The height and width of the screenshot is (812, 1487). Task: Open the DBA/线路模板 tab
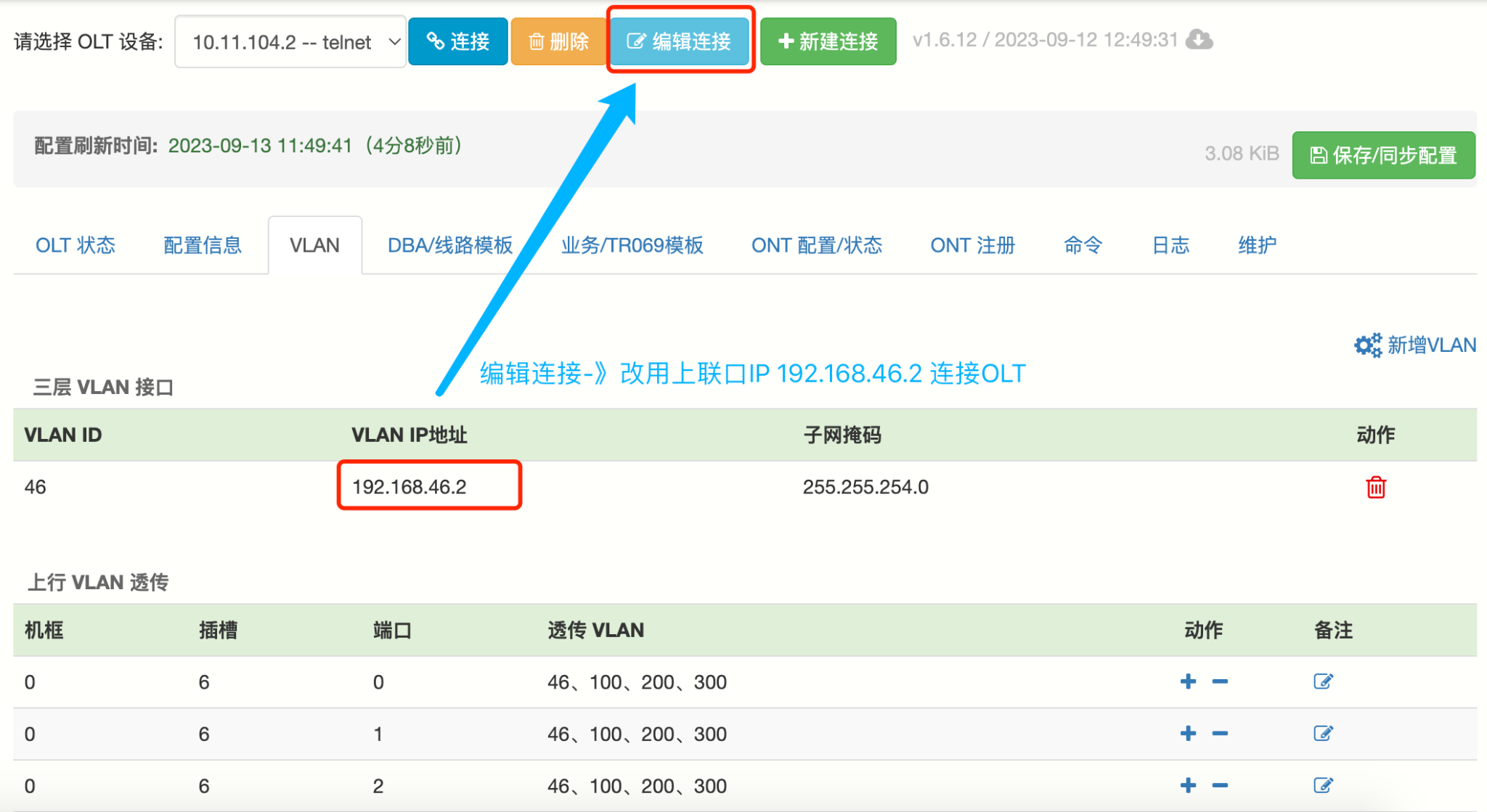[449, 245]
